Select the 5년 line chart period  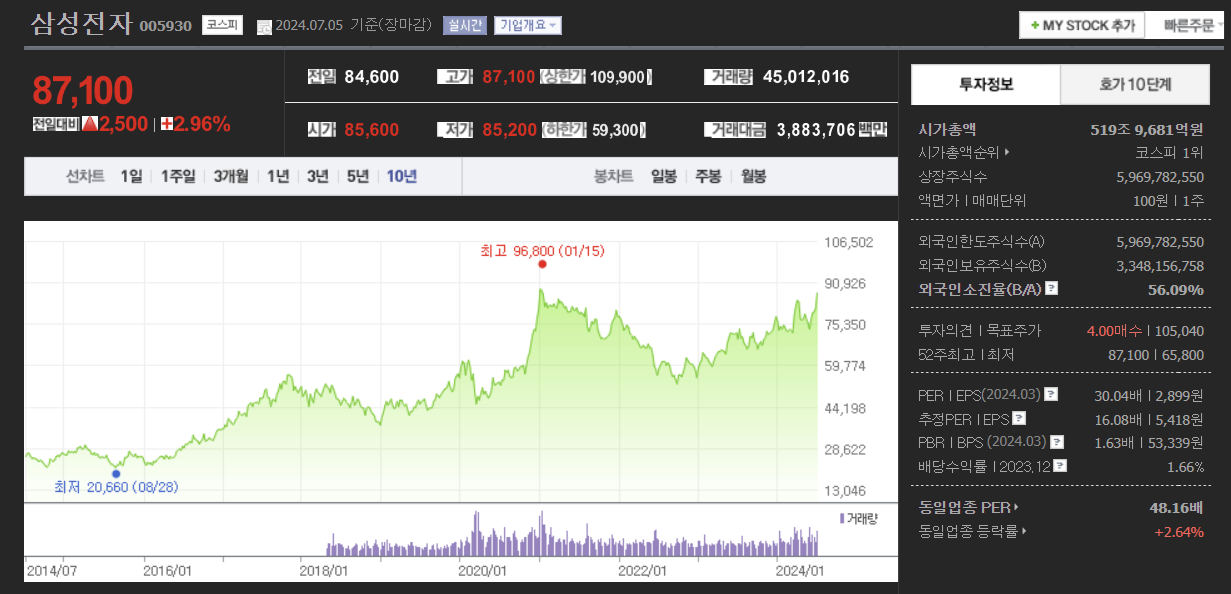coord(358,176)
